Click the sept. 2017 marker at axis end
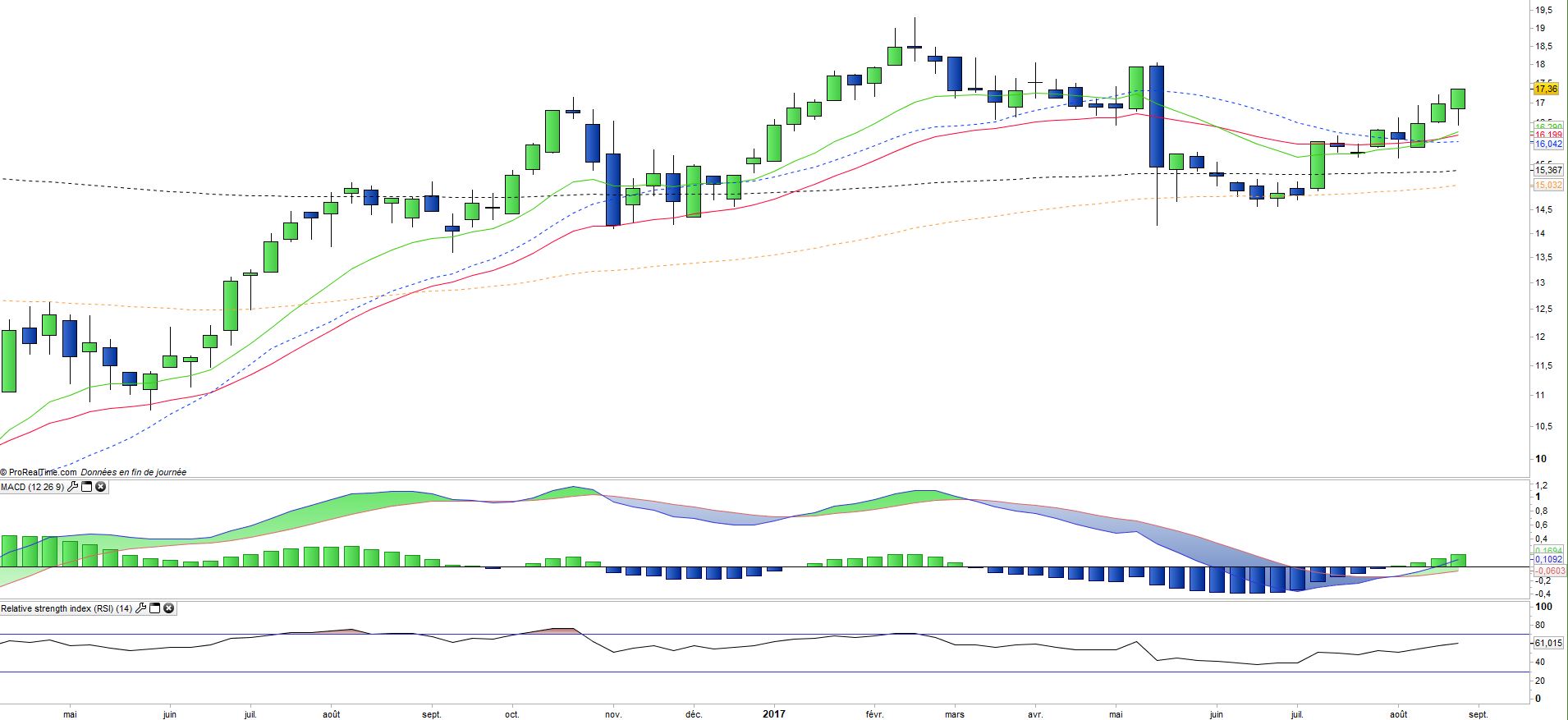This screenshot has width=1568, height=720. (x=1478, y=714)
